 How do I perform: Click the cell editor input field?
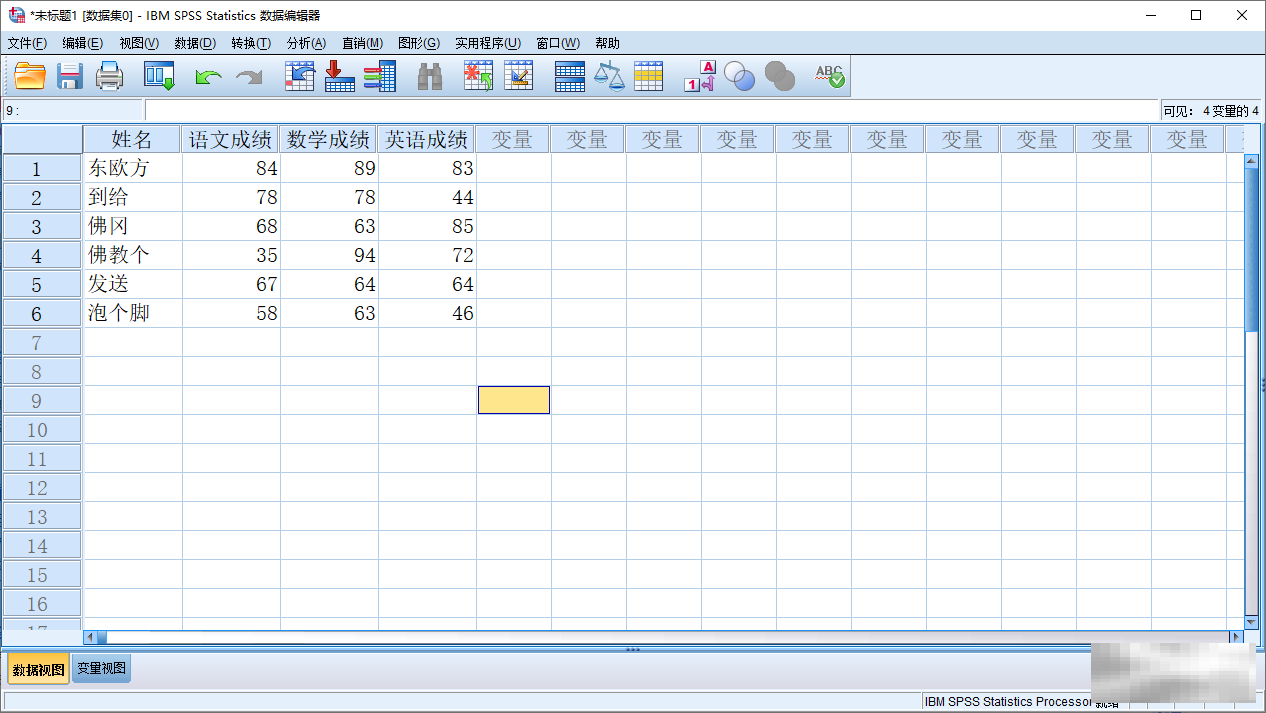(651, 110)
